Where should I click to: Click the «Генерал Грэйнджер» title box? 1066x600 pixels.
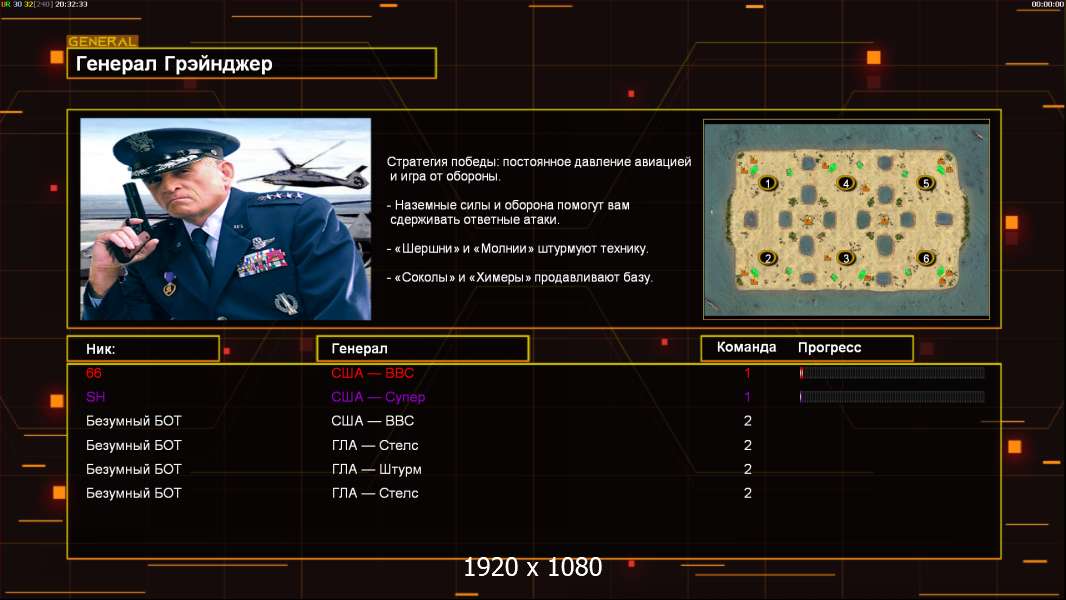coord(251,64)
